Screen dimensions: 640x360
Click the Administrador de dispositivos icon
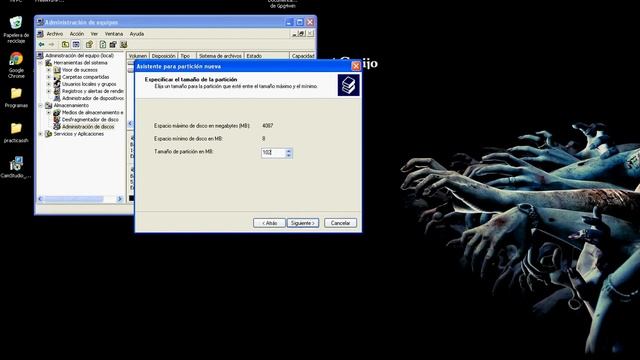pyautogui.click(x=57, y=98)
